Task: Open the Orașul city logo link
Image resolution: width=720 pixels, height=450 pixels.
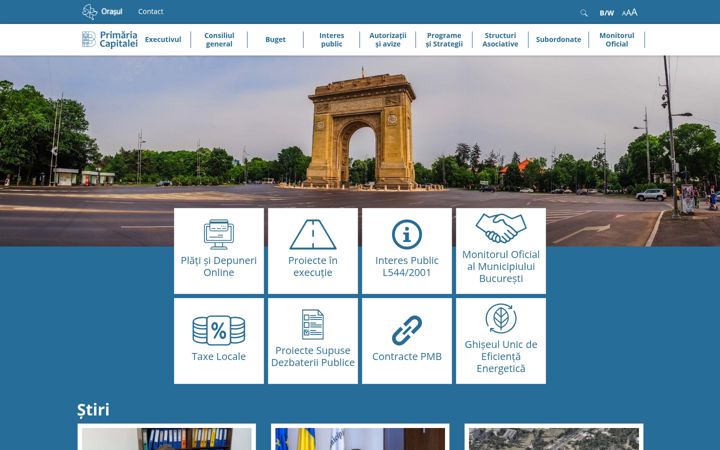Action: tap(102, 12)
